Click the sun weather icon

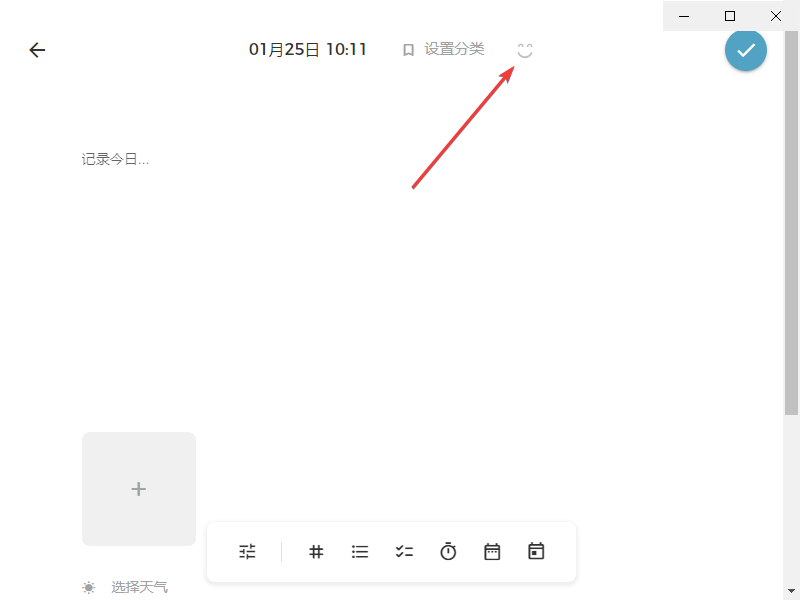click(89, 588)
